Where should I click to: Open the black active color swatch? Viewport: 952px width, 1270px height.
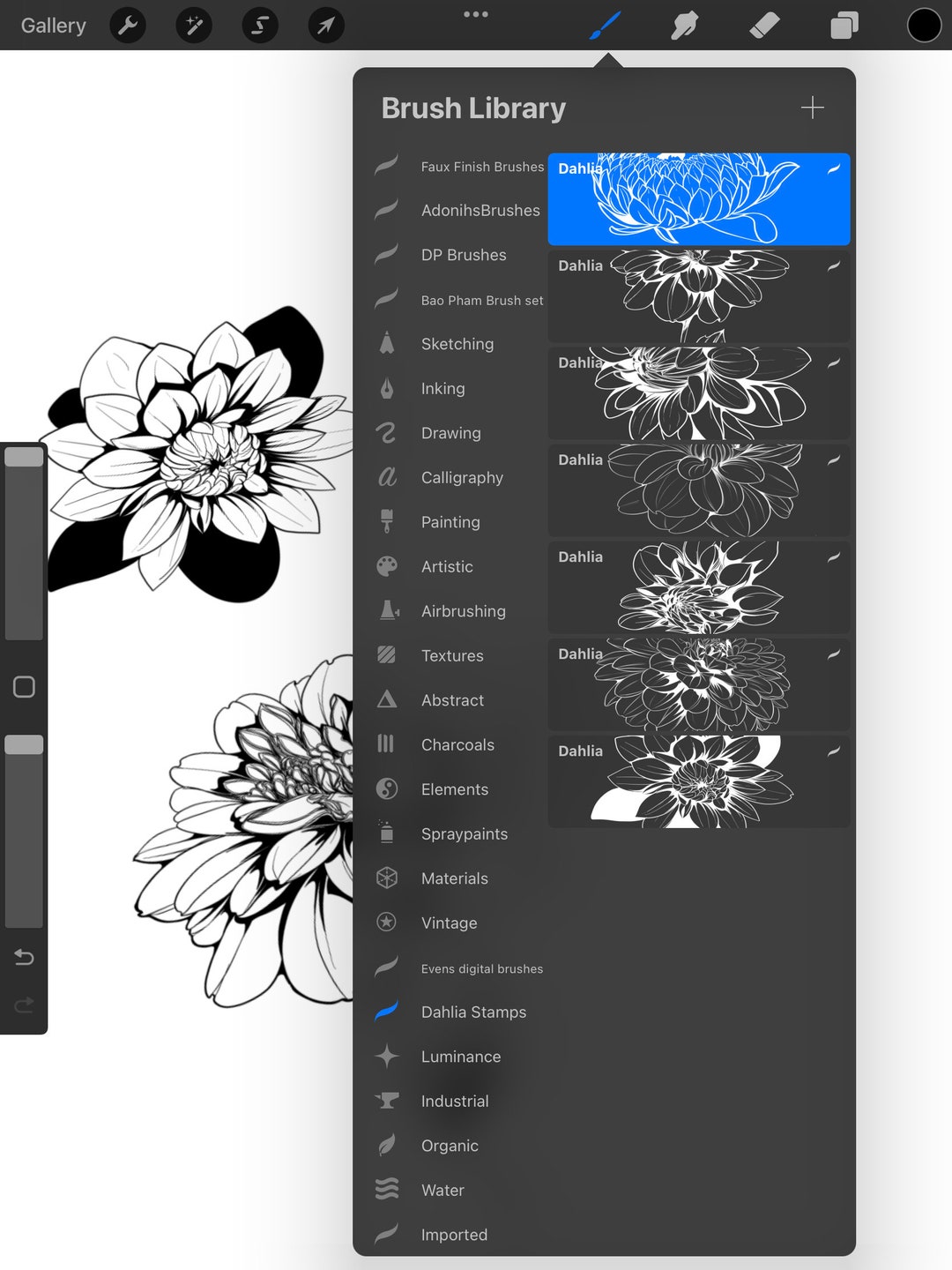[925, 26]
